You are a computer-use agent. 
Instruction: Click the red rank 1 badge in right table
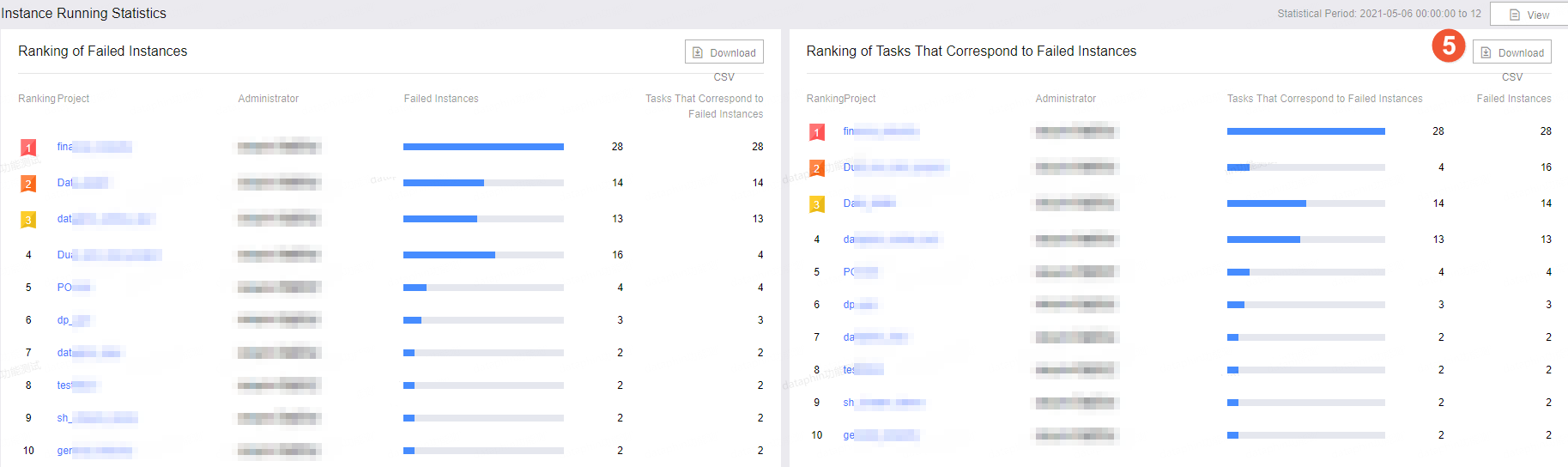pyautogui.click(x=817, y=132)
